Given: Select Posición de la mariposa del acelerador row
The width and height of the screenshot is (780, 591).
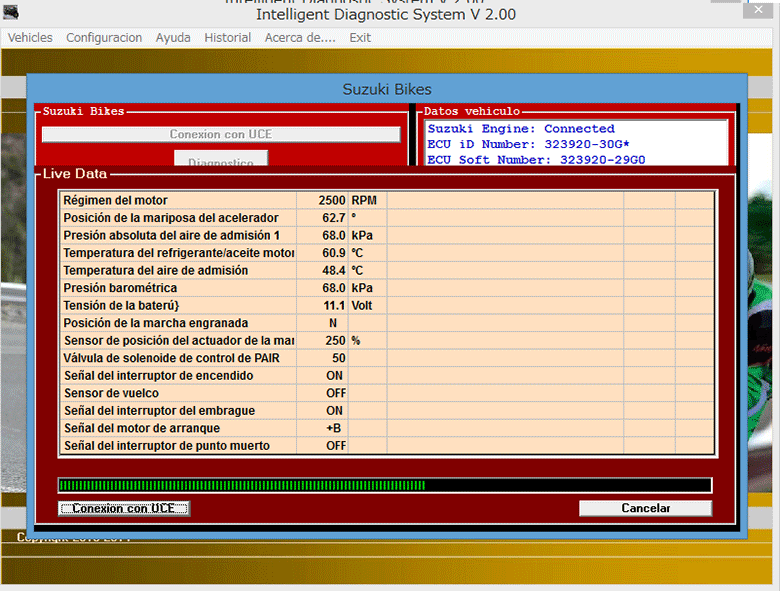Looking at the screenshot, I should coord(387,218).
